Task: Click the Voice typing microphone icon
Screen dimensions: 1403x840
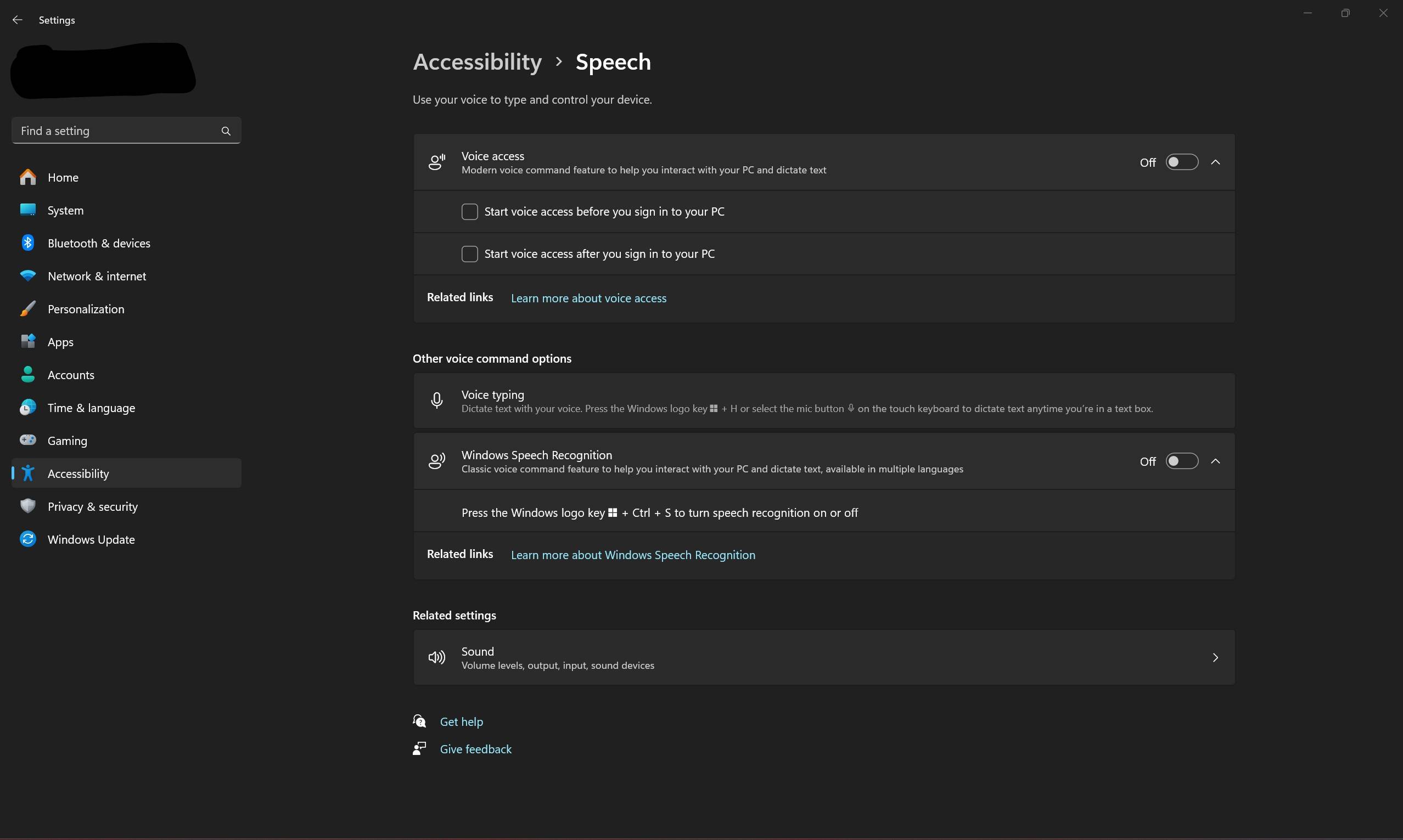Action: coord(437,400)
